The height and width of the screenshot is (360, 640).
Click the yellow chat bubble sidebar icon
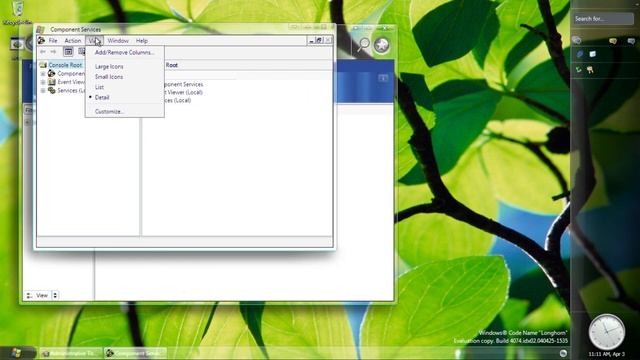pos(613,41)
